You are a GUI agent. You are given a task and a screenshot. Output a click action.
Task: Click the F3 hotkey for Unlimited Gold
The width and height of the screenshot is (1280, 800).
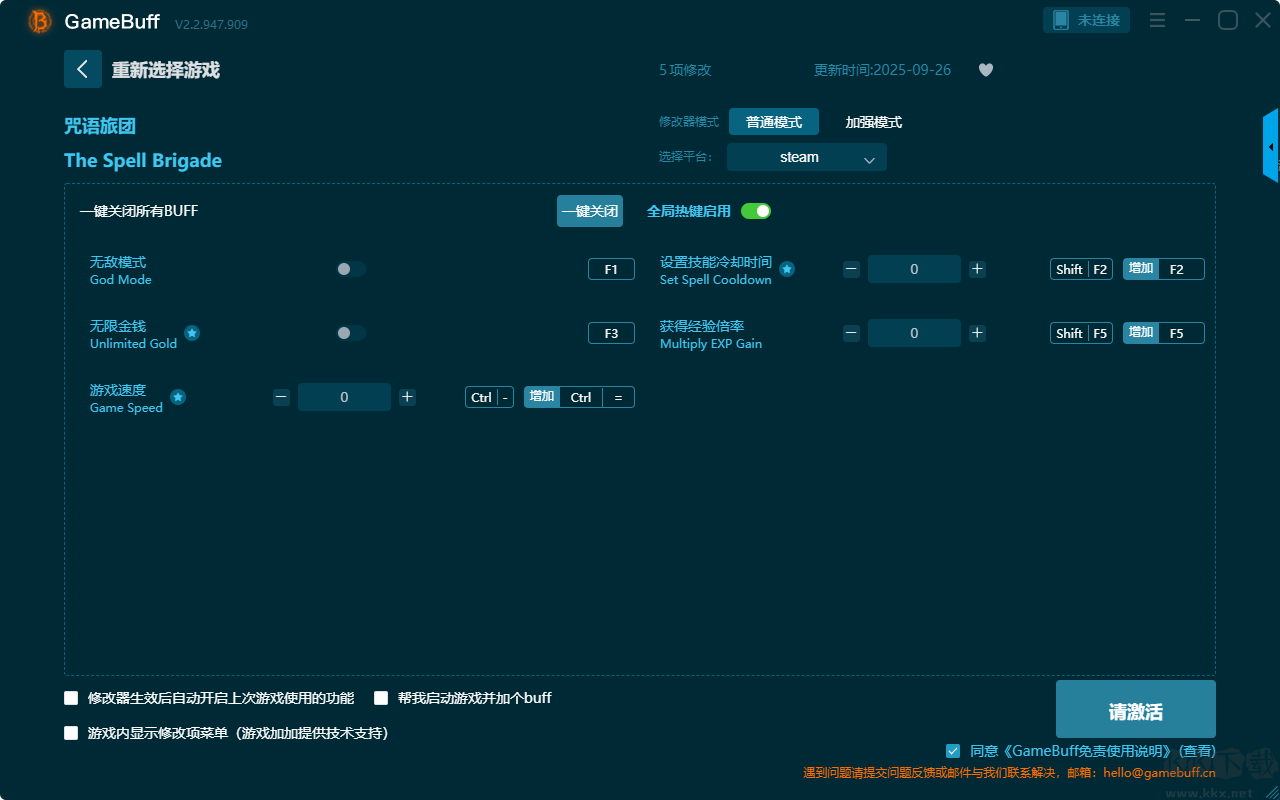611,333
